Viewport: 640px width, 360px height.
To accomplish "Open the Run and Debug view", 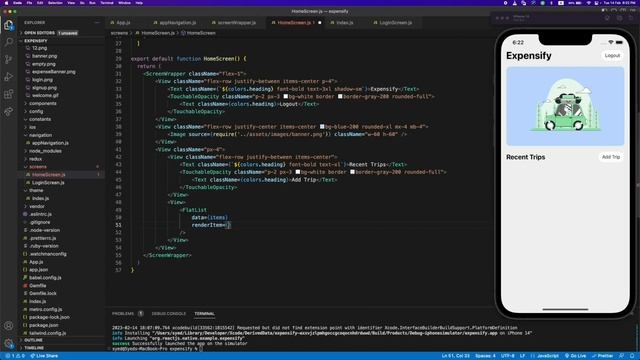I will [x=9, y=77].
